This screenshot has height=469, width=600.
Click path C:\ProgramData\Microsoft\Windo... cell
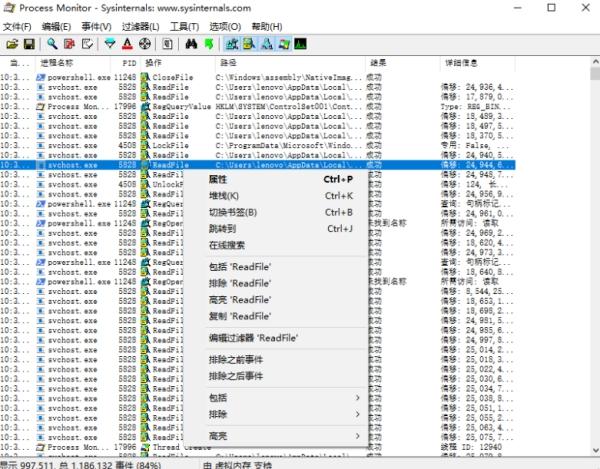coord(289,145)
